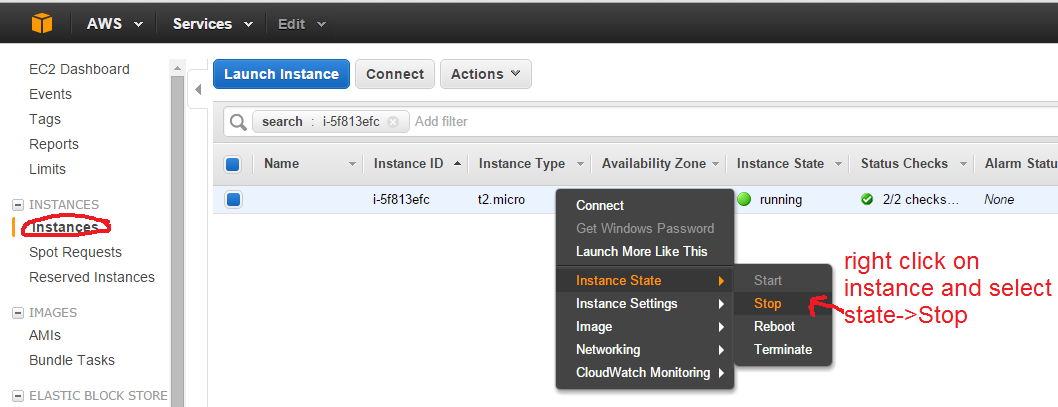
Task: Click the Launch Instance button
Action: point(281,74)
